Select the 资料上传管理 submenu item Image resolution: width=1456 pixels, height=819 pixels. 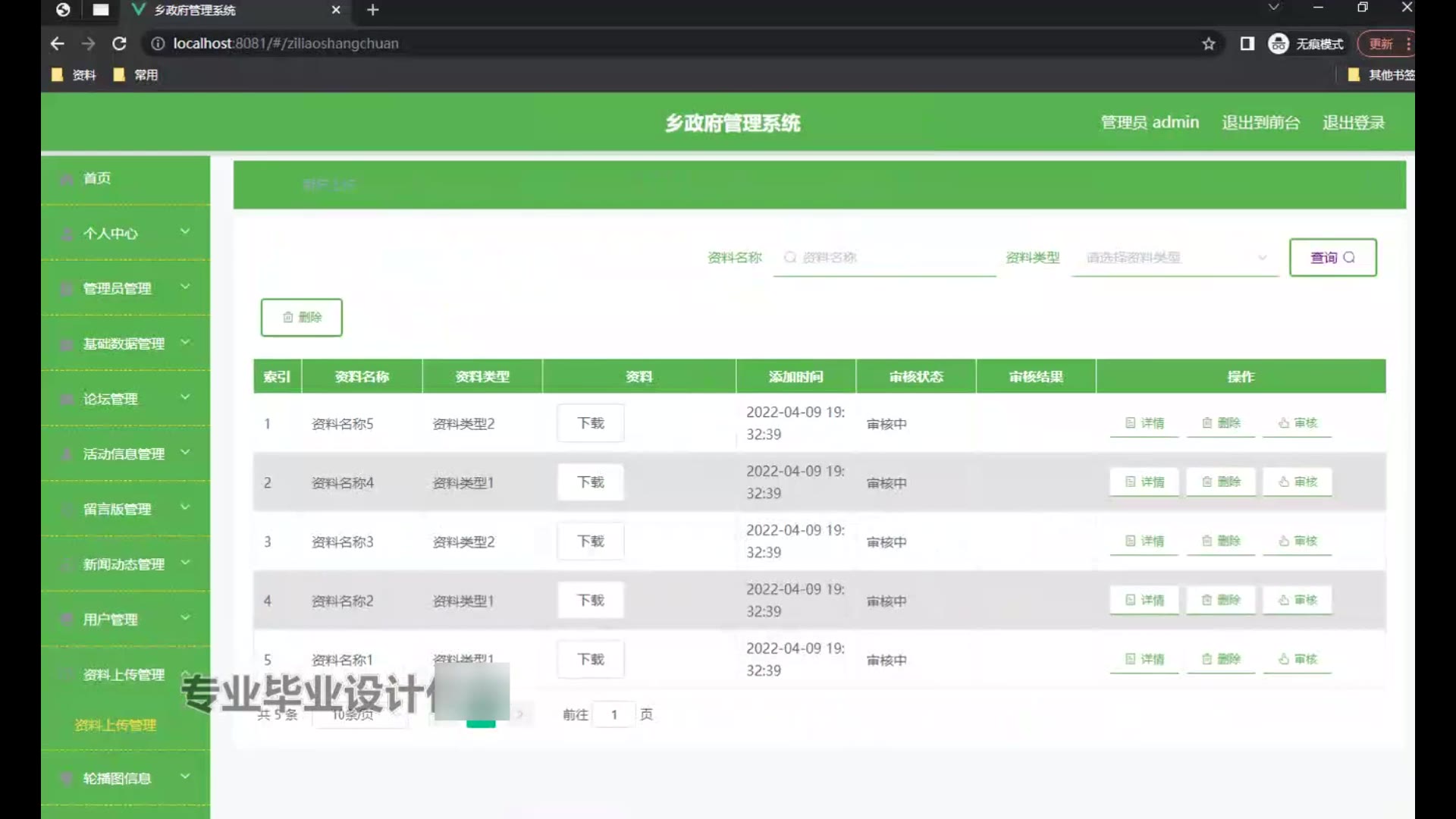[115, 726]
